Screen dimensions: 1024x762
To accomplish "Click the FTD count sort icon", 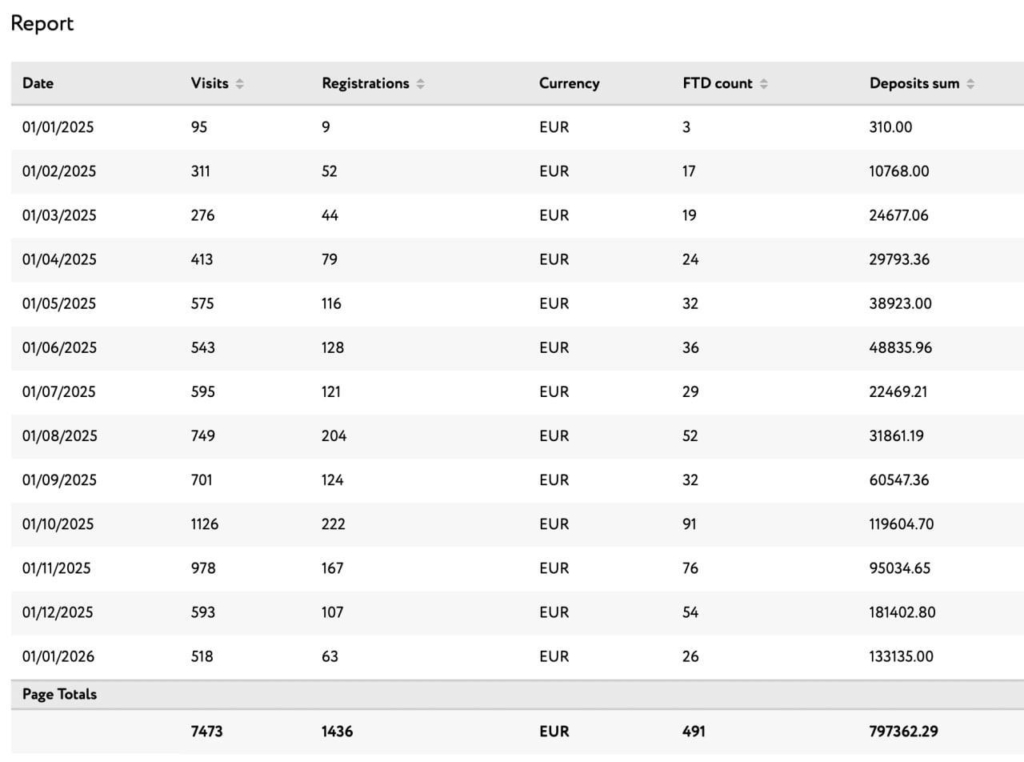I will point(764,84).
